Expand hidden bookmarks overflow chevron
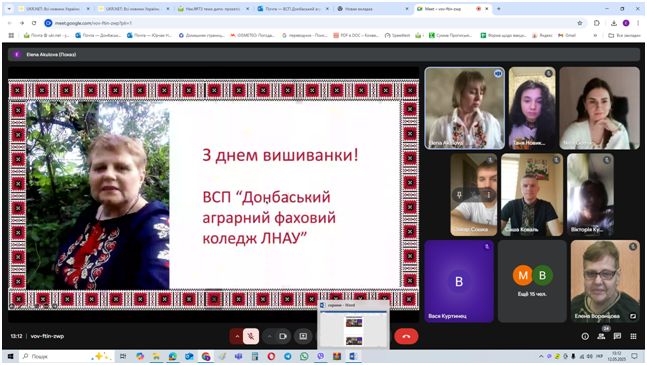This screenshot has height=365, width=647. point(595,35)
